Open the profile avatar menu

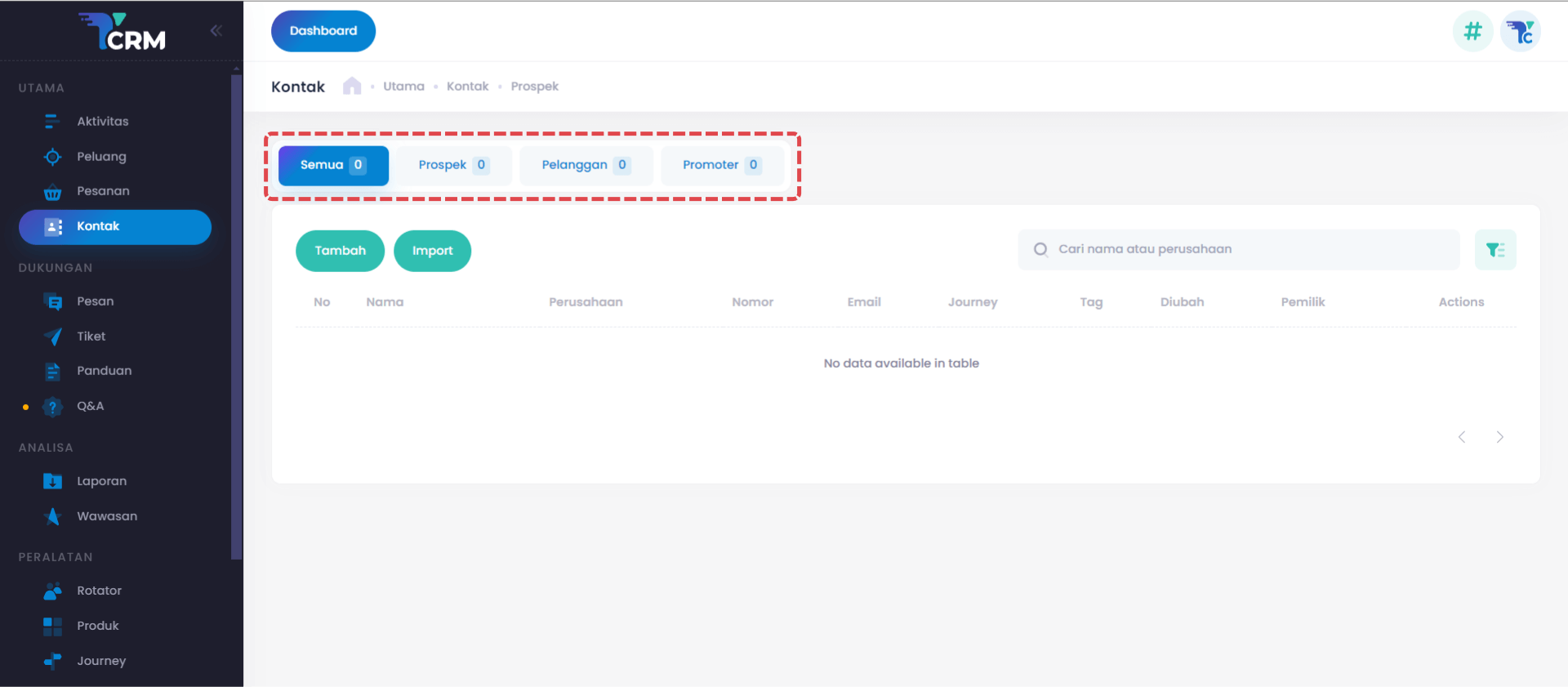pos(1520,32)
